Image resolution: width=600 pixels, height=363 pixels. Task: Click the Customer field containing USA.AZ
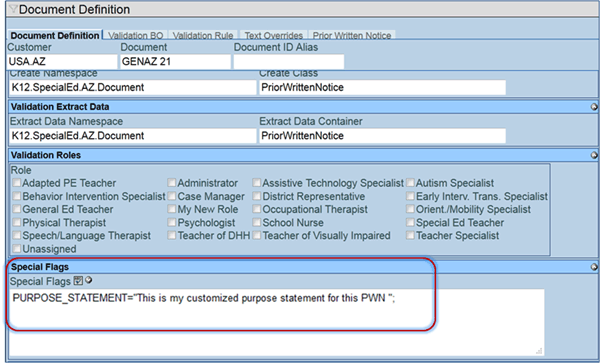point(62,62)
